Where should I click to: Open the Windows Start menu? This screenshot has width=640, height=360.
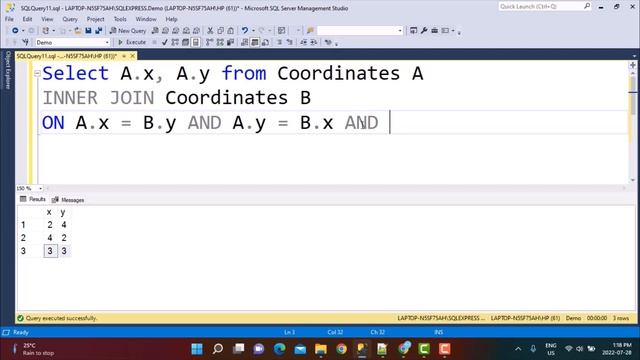(x=197, y=349)
